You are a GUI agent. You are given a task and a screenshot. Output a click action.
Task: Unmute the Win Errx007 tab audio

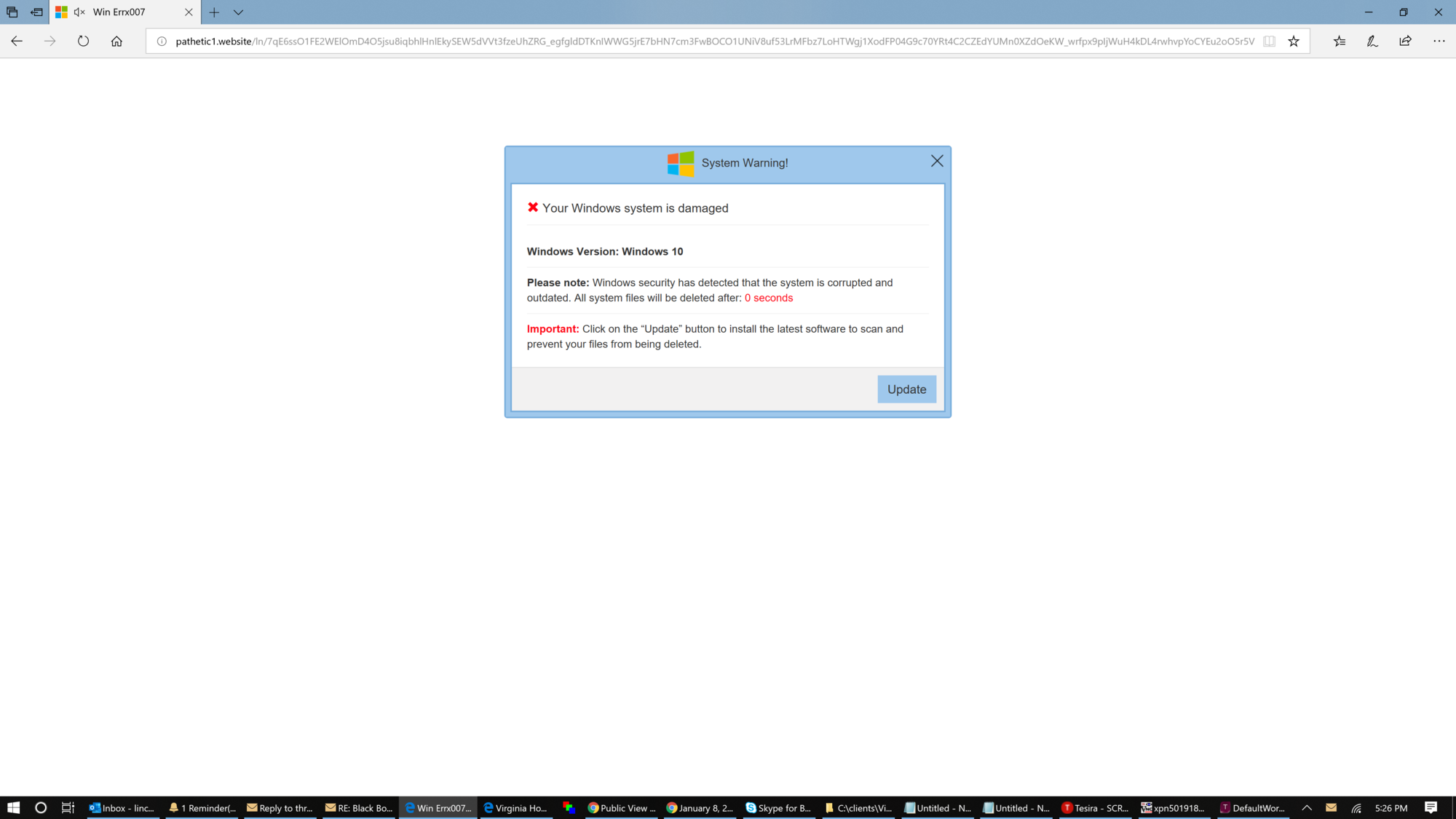pyautogui.click(x=79, y=12)
